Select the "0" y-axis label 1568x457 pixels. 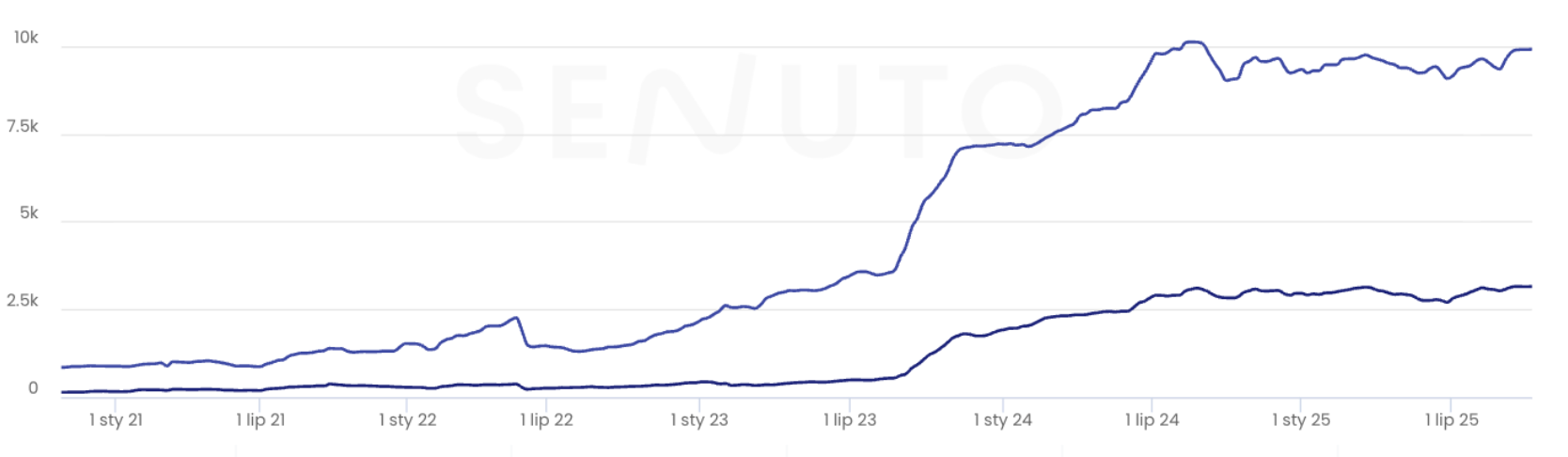33,388
